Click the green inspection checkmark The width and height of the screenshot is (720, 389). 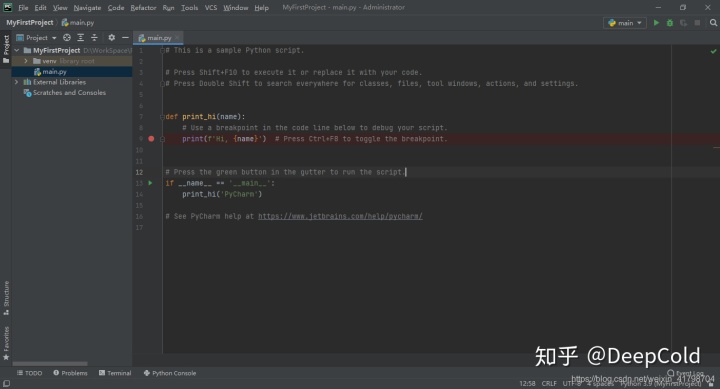point(713,51)
